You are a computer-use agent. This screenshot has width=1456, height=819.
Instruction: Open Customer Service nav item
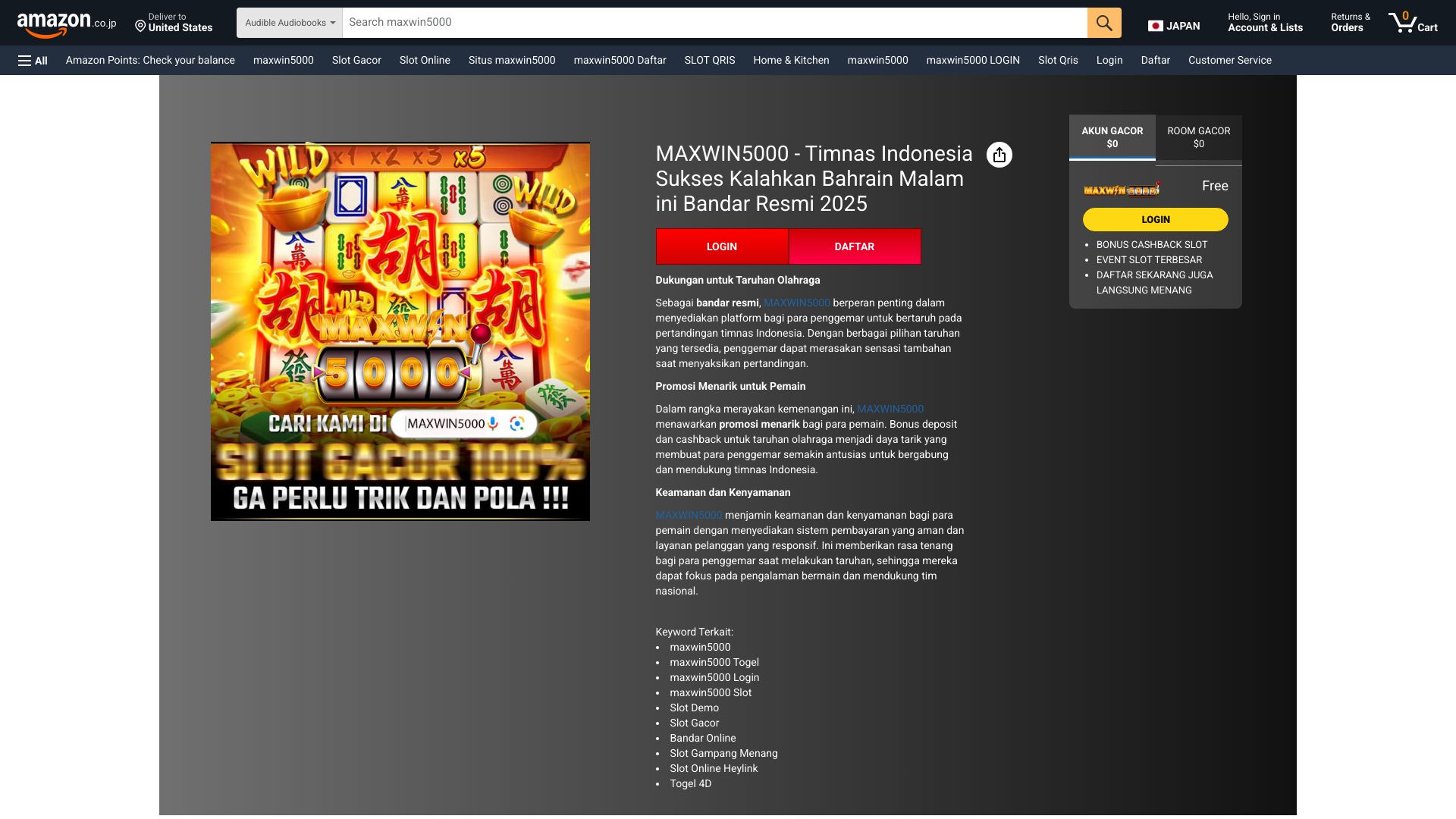[1230, 61]
